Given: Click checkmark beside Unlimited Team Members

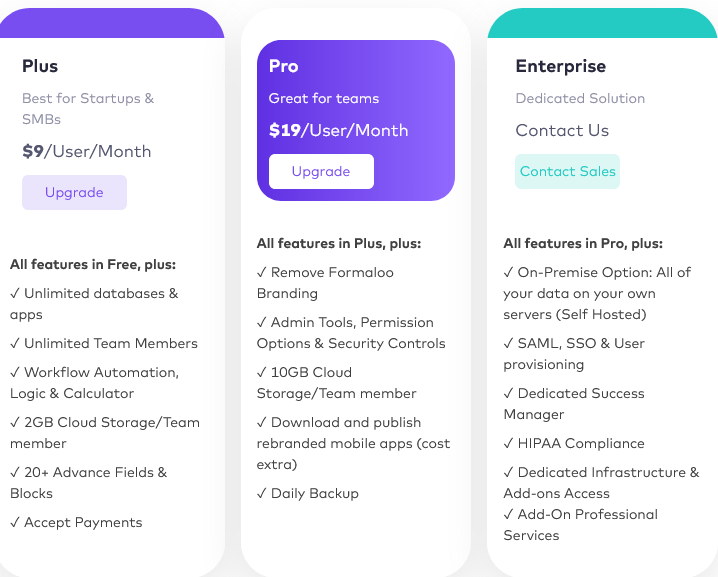Looking at the screenshot, I should [15, 343].
